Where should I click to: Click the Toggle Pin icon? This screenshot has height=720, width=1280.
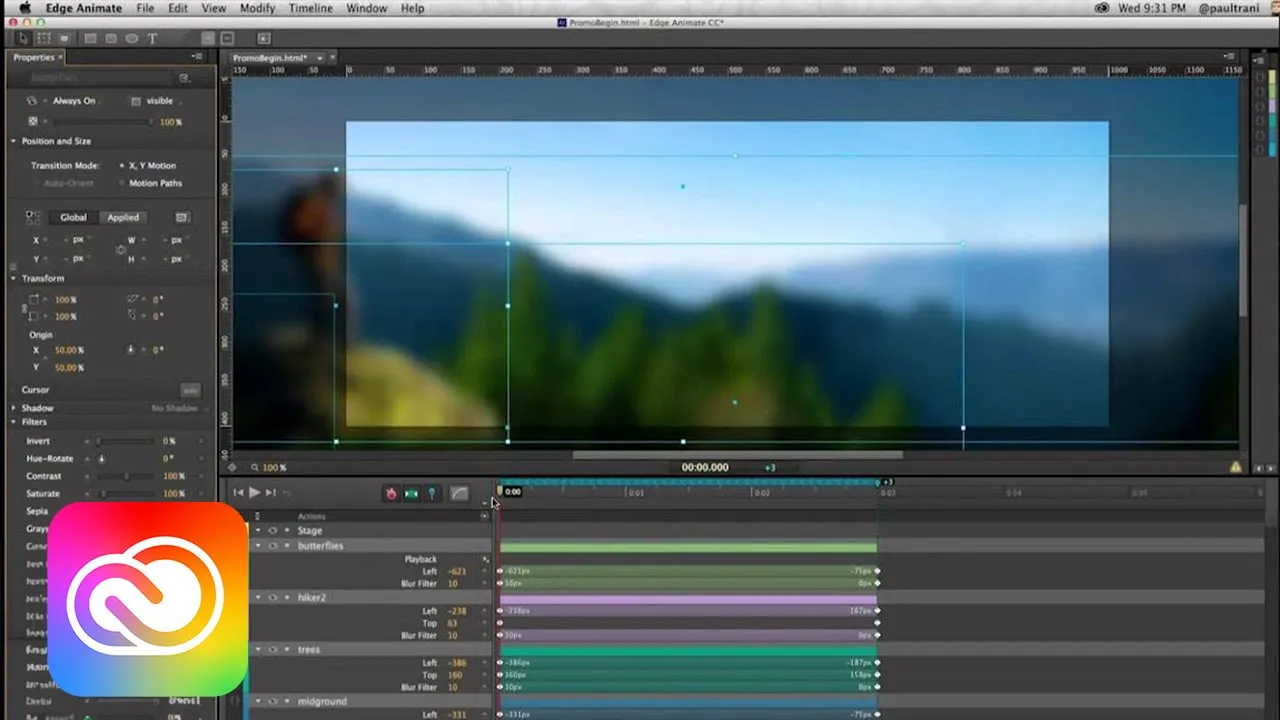[x=432, y=493]
